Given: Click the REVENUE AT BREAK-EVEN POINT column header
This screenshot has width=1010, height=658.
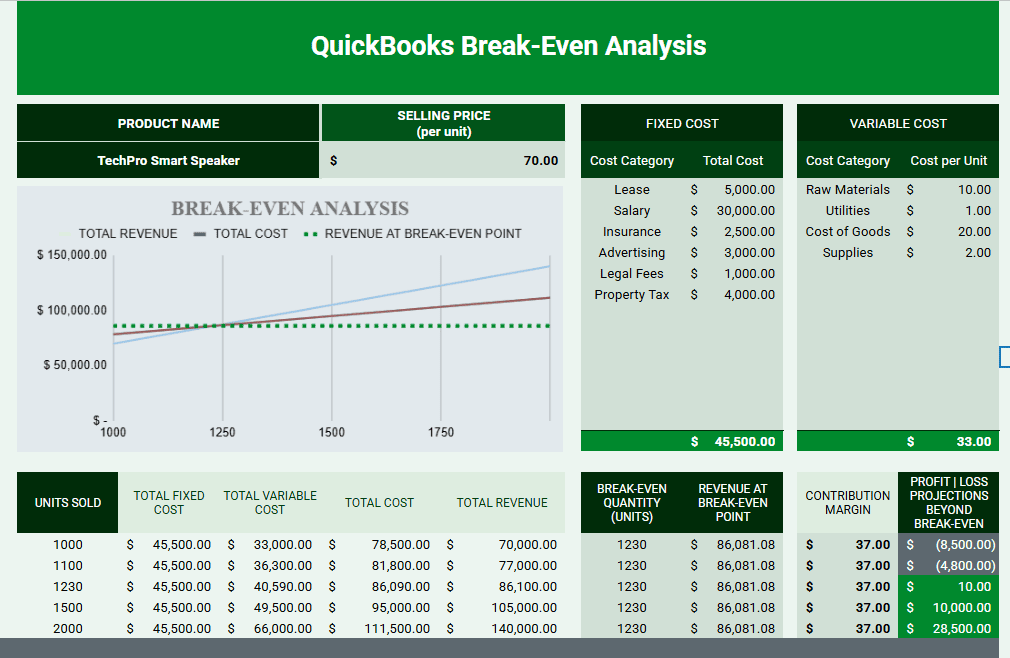Looking at the screenshot, I should pyautogui.click(x=733, y=502).
